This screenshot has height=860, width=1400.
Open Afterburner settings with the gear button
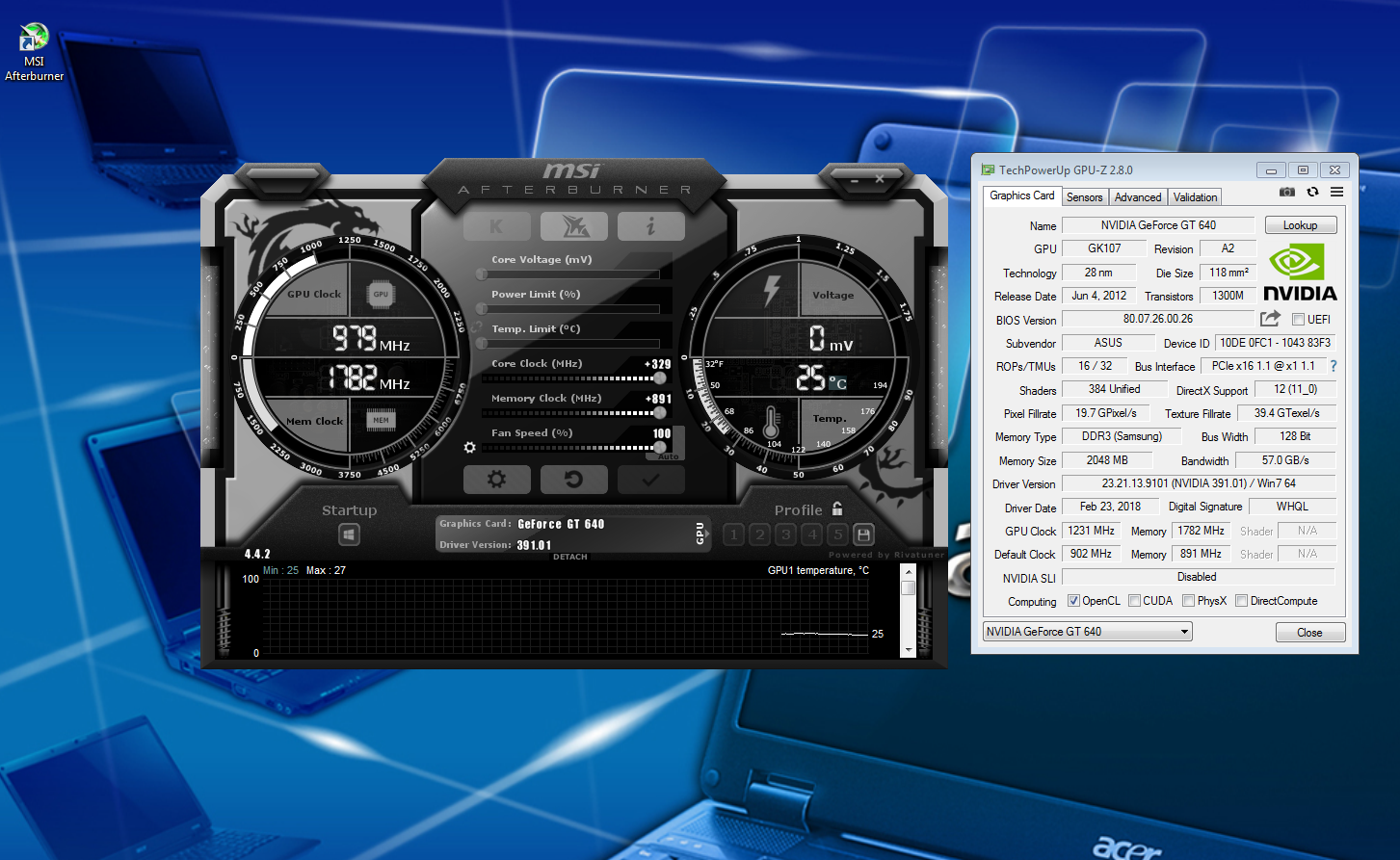tap(496, 480)
